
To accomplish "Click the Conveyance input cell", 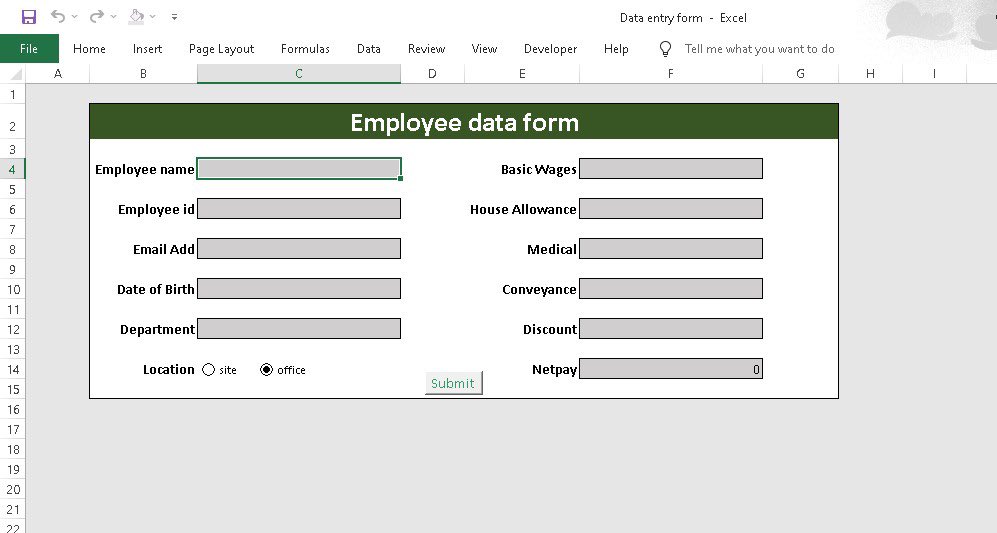I will [671, 289].
